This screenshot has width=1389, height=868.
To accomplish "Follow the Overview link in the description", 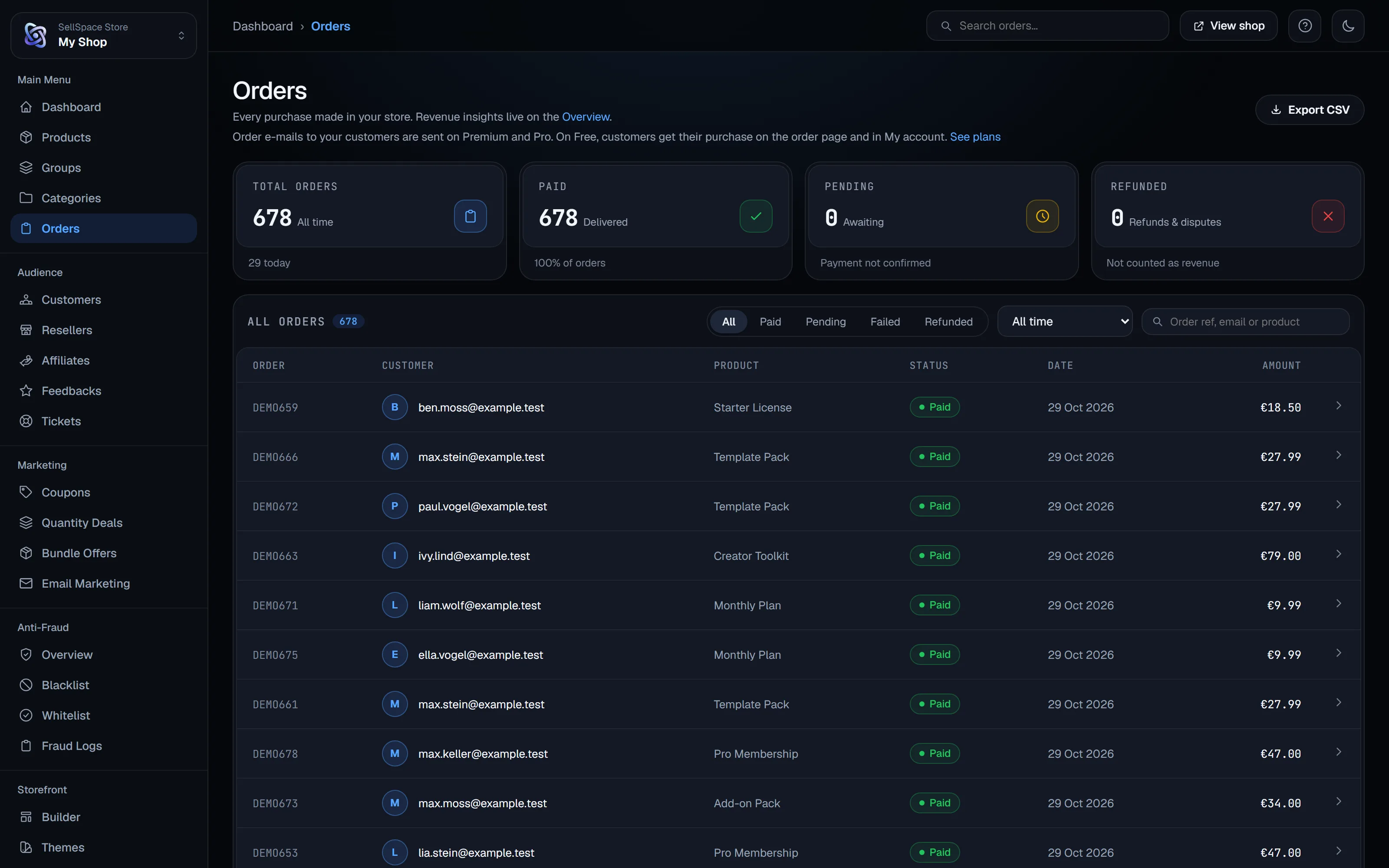I will point(586,117).
